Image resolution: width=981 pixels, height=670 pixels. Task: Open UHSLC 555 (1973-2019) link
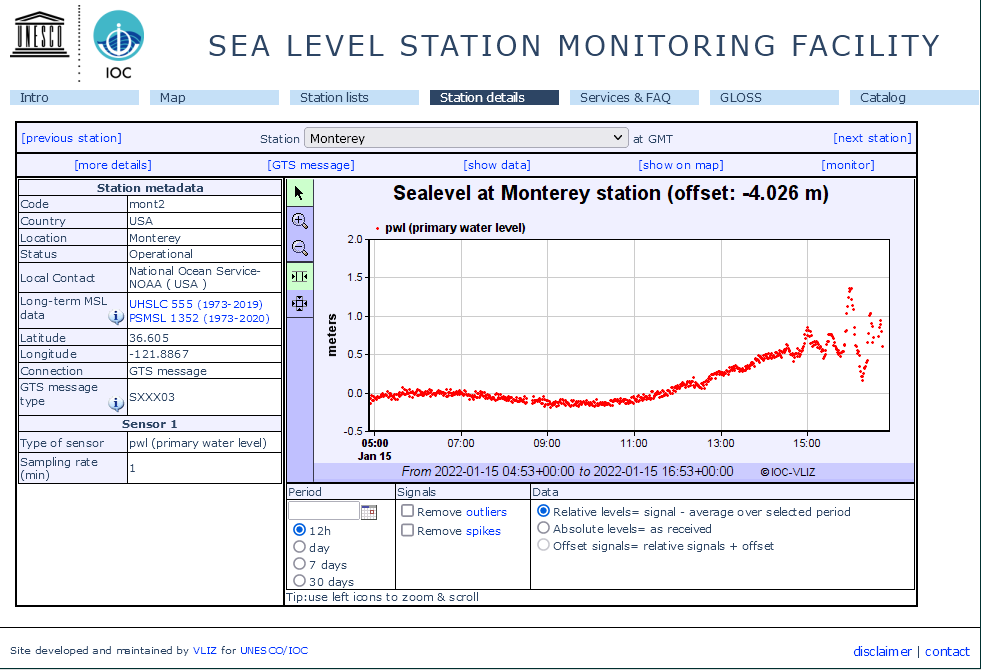pyautogui.click(x=196, y=304)
